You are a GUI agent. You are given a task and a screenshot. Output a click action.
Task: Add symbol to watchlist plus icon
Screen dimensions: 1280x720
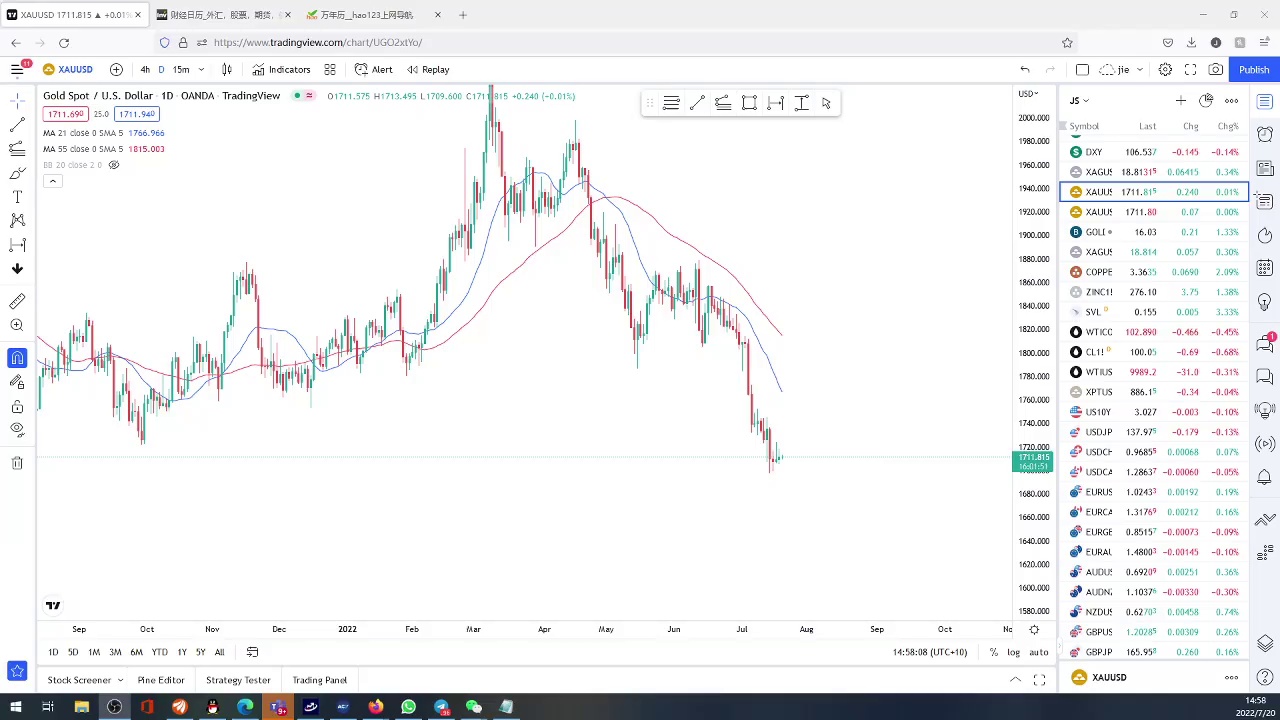click(1181, 101)
